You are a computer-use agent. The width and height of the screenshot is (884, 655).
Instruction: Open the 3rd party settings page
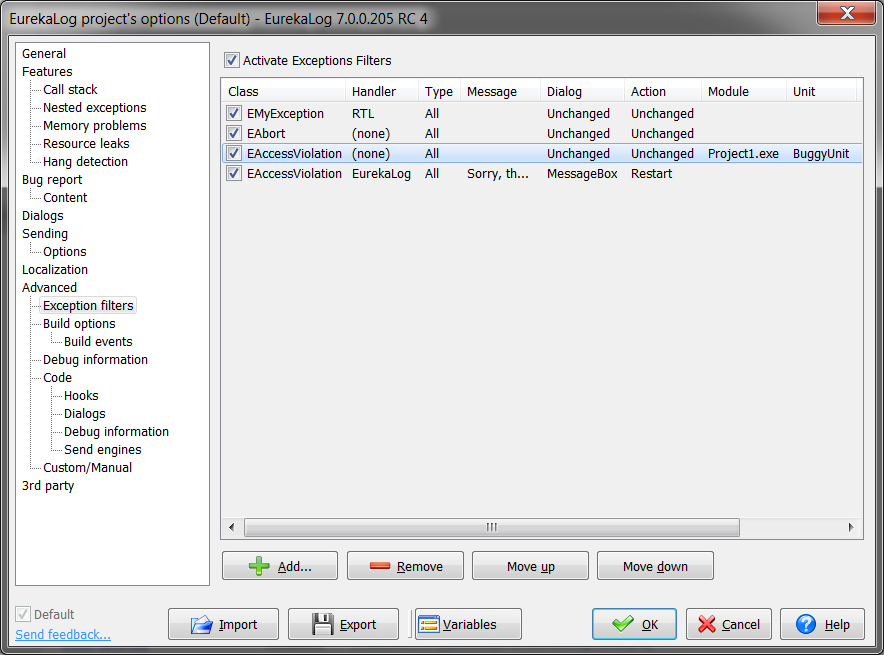48,485
